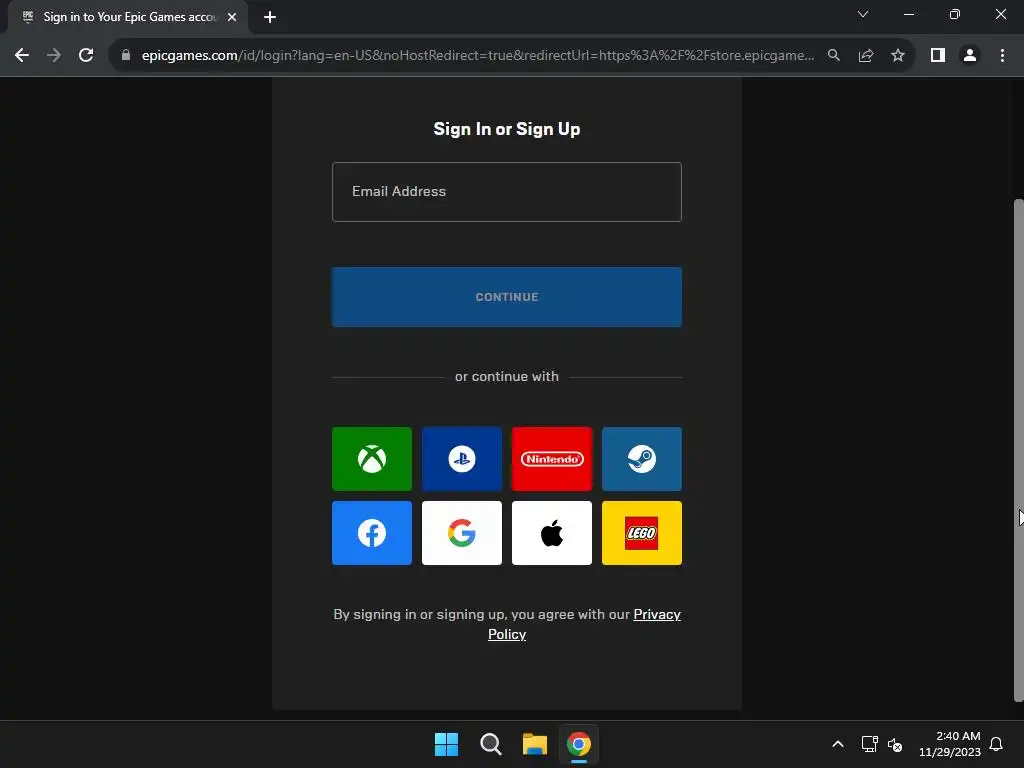Reload the Epic Games login page
The image size is (1024, 768).
(86, 56)
